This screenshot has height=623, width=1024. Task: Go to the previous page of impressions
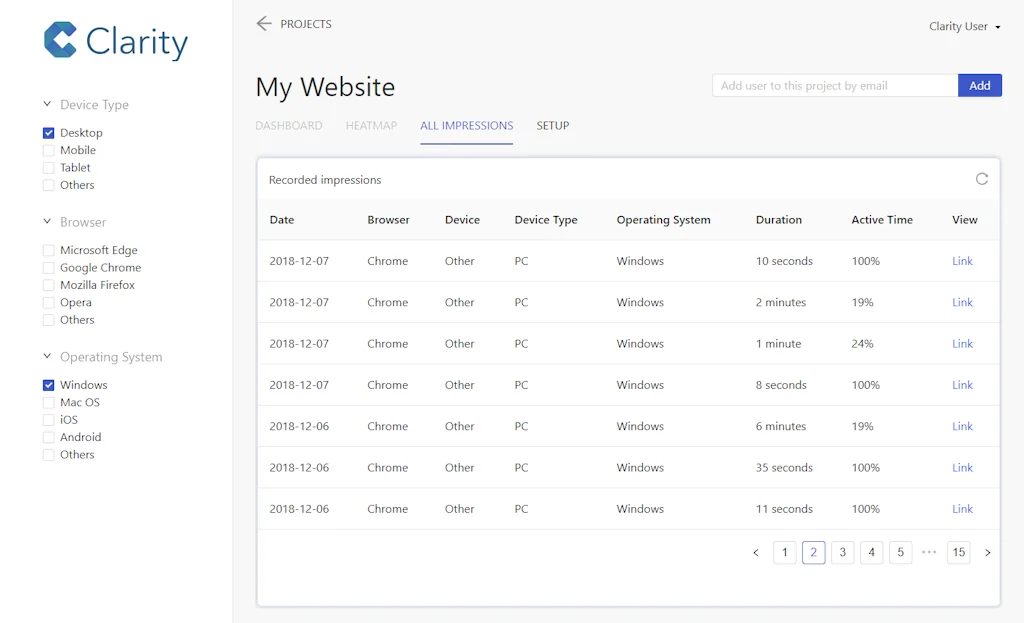(756, 552)
